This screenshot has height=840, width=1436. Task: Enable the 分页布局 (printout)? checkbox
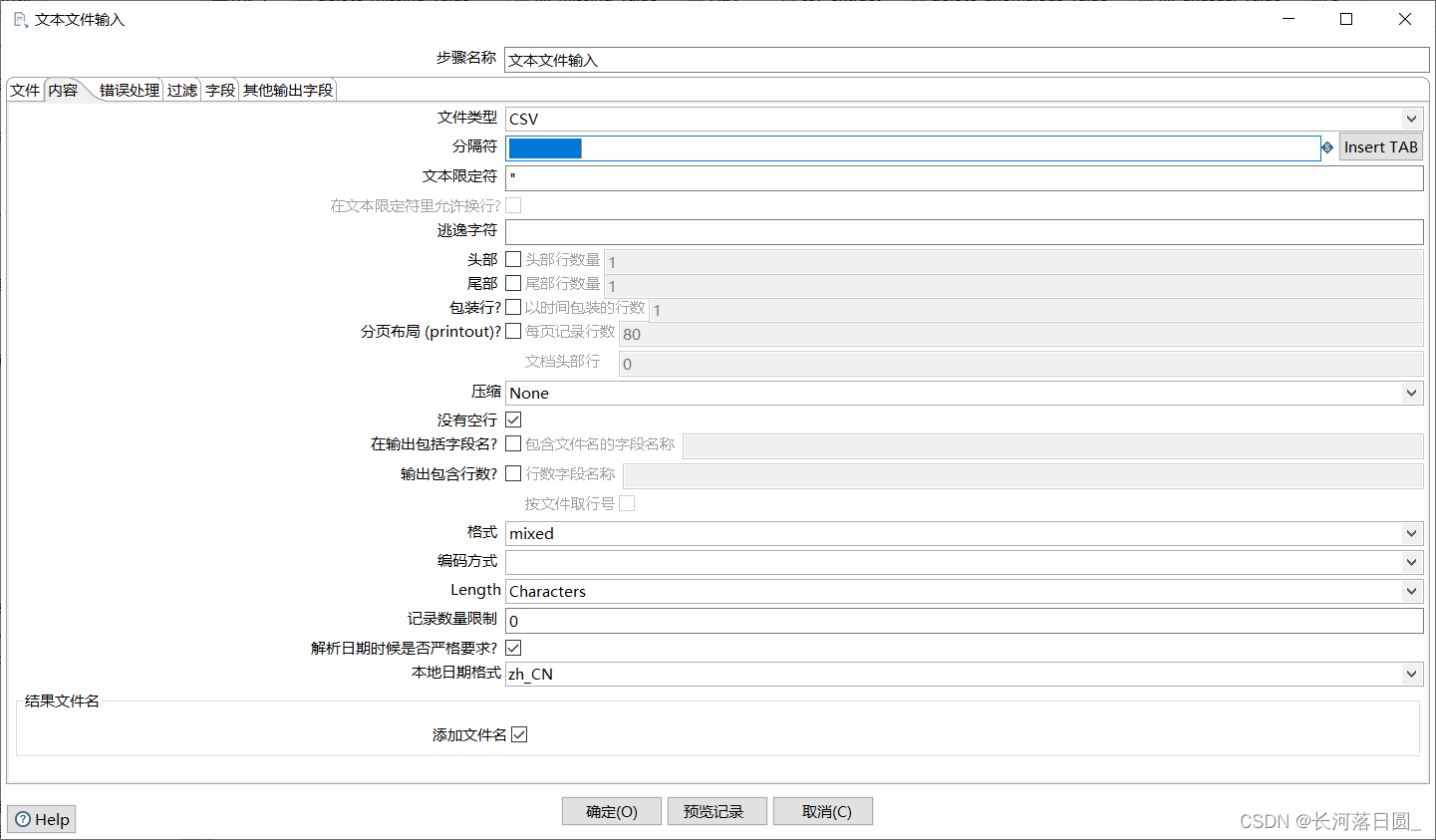513,331
